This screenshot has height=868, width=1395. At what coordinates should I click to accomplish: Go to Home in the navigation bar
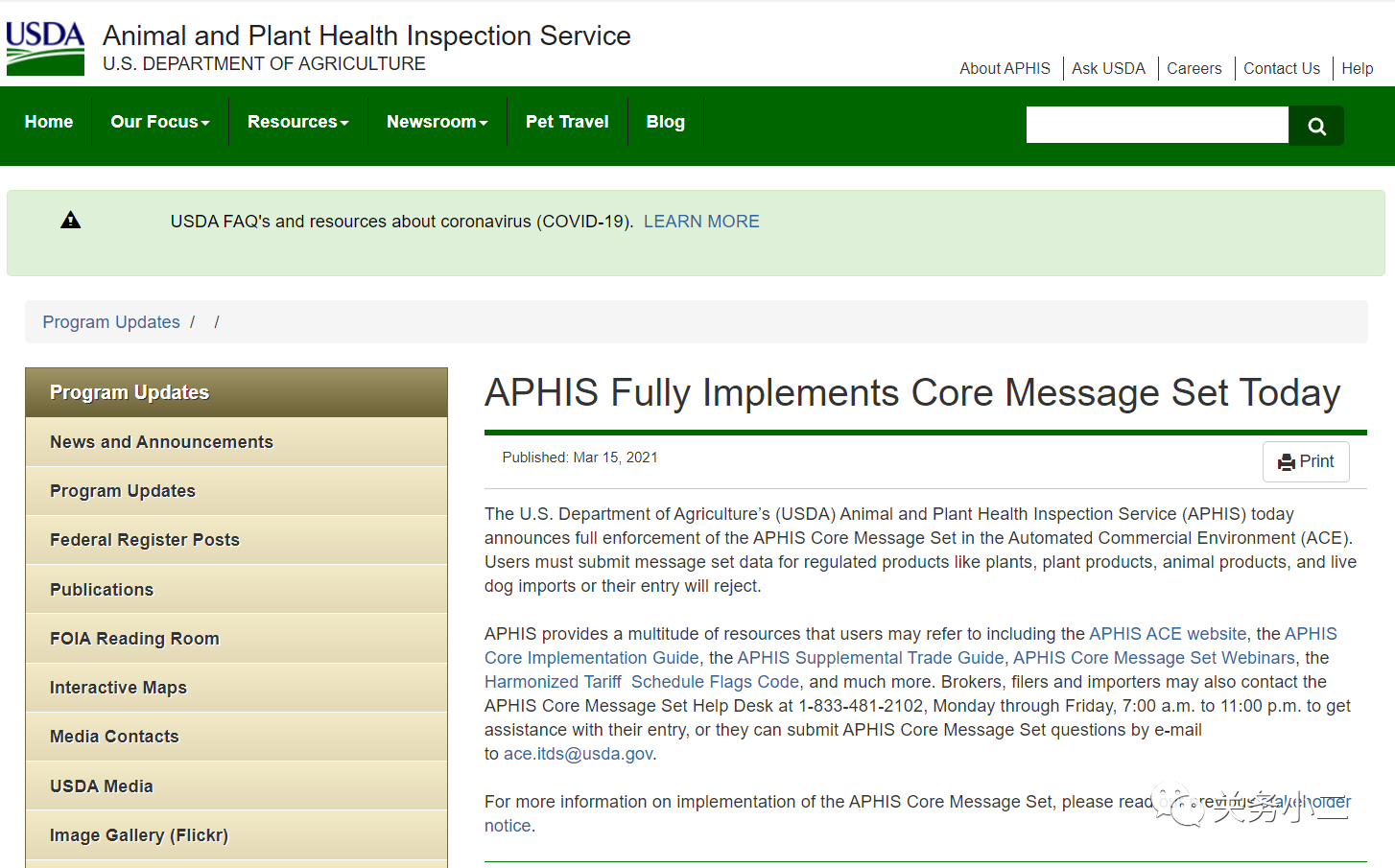(x=49, y=122)
